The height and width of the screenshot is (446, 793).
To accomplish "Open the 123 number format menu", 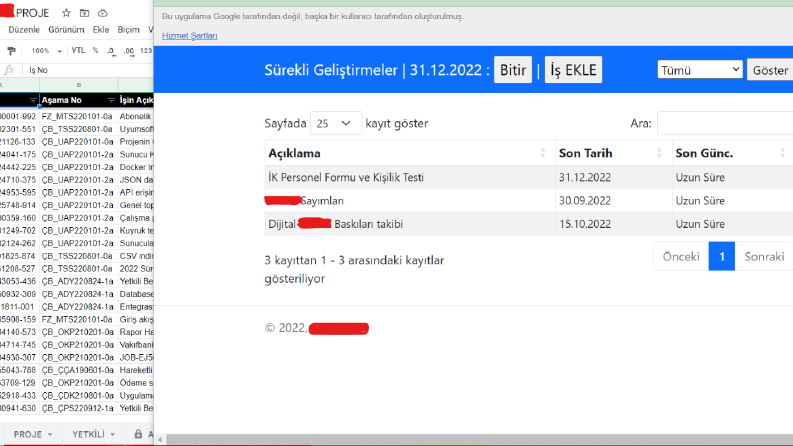I will click(x=146, y=51).
